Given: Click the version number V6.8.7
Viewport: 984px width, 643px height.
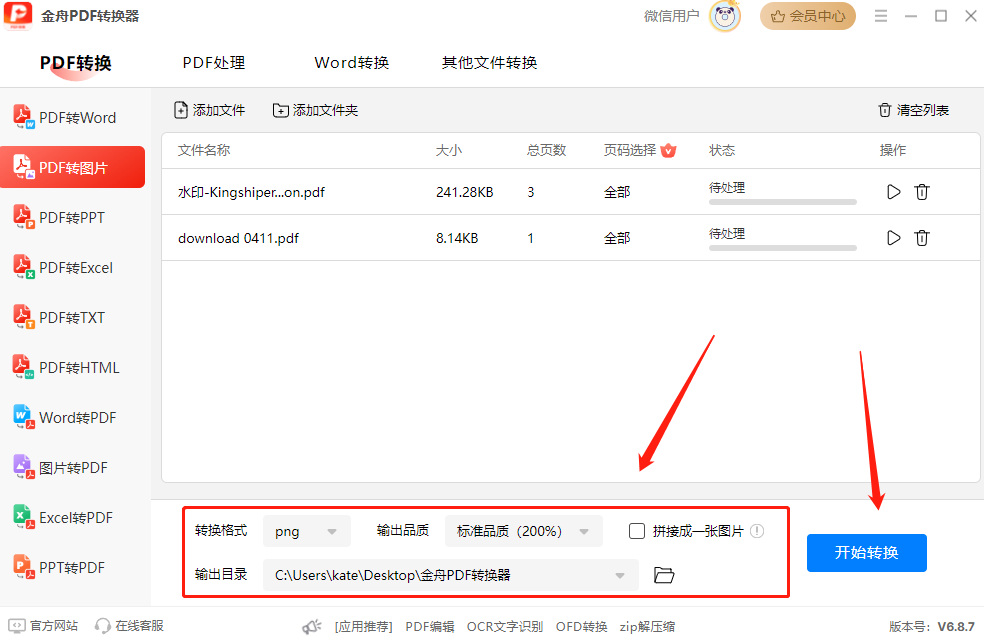Looking at the screenshot, I should [x=956, y=627].
